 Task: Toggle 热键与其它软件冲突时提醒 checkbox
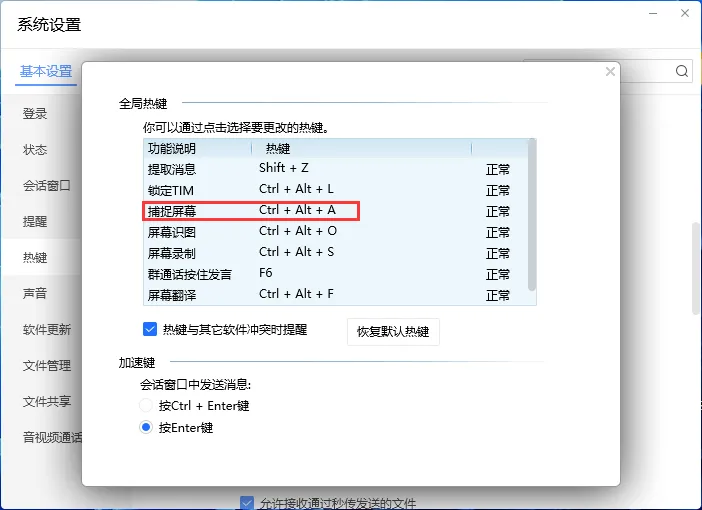(150, 329)
